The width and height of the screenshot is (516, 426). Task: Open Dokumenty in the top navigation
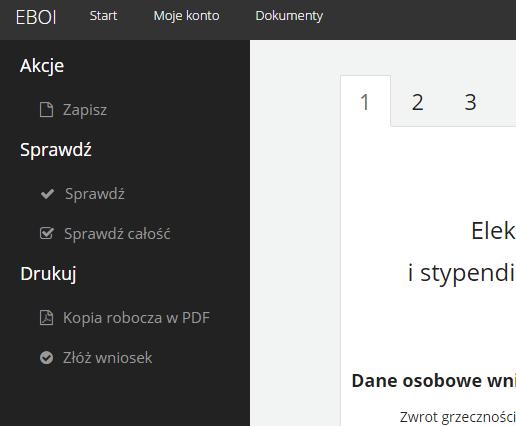click(289, 16)
